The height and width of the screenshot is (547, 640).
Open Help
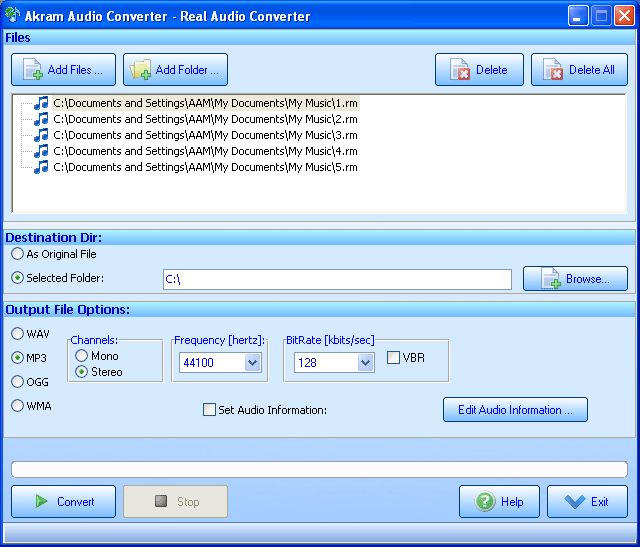[x=499, y=501]
